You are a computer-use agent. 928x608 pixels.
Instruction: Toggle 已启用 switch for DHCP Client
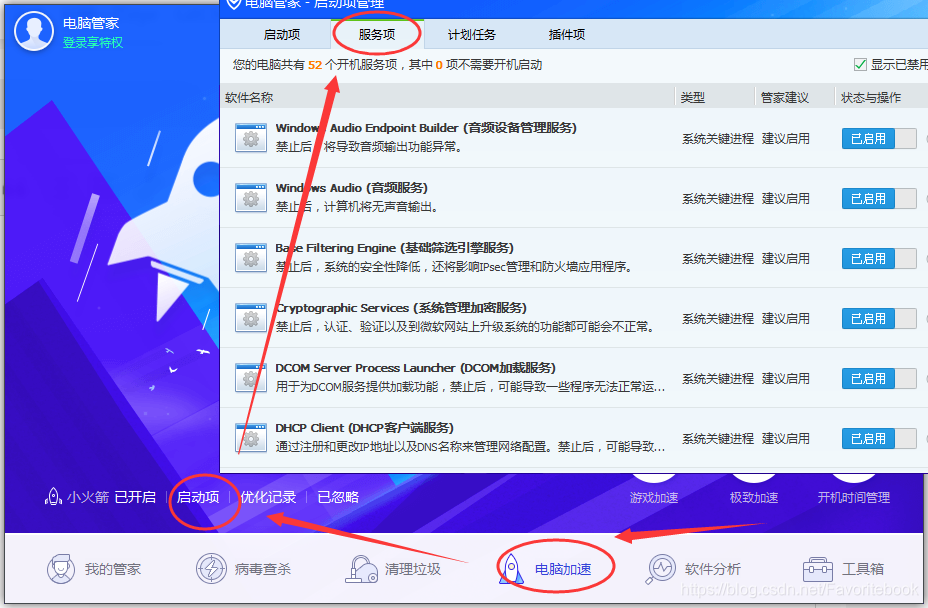point(879,439)
